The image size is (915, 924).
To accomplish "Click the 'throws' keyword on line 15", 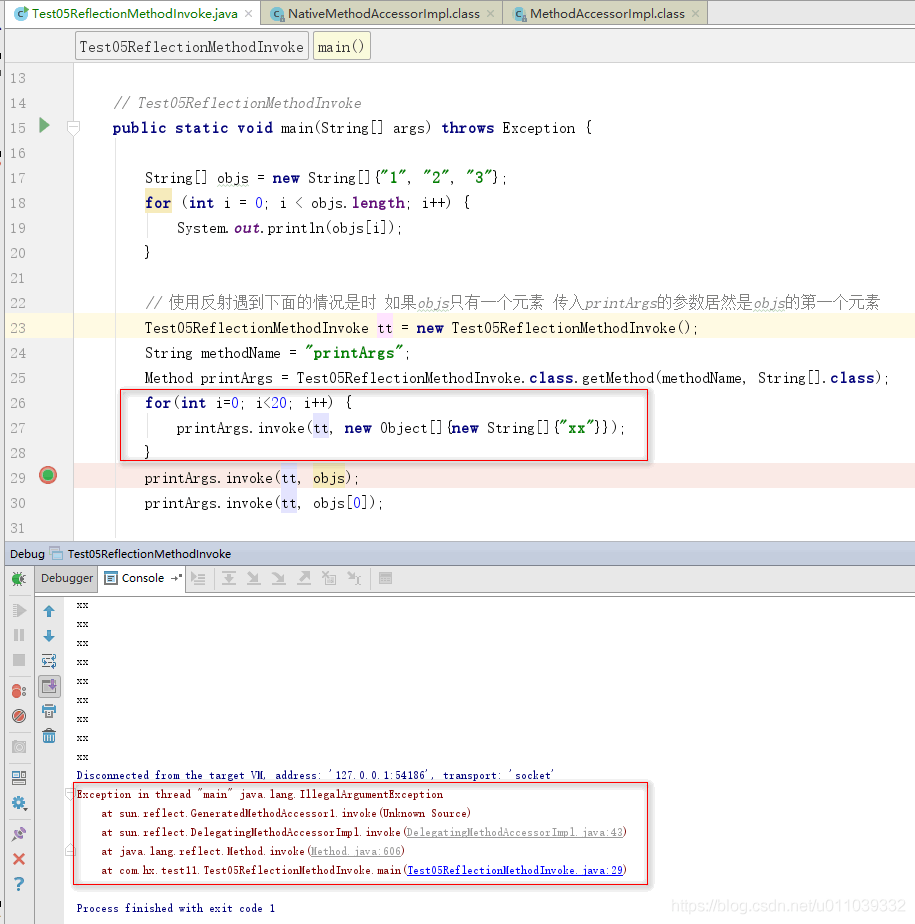I will point(468,128).
